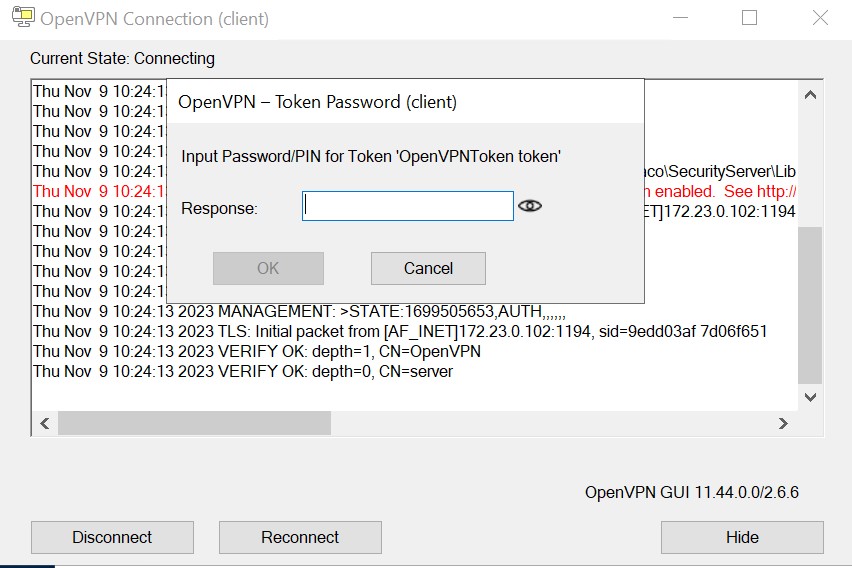The width and height of the screenshot is (852, 568).
Task: Cancel the Token Password dialog
Action: (x=428, y=269)
